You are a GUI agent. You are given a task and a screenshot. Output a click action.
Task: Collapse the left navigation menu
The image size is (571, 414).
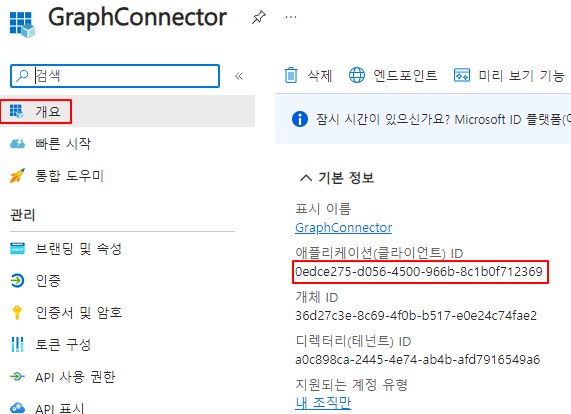tap(239, 76)
